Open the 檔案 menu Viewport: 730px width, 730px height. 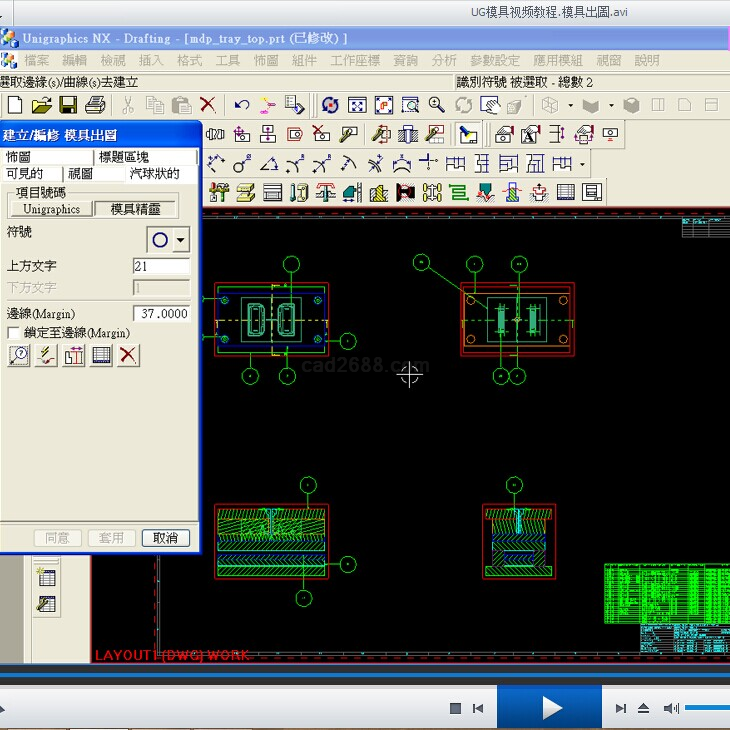[37, 60]
